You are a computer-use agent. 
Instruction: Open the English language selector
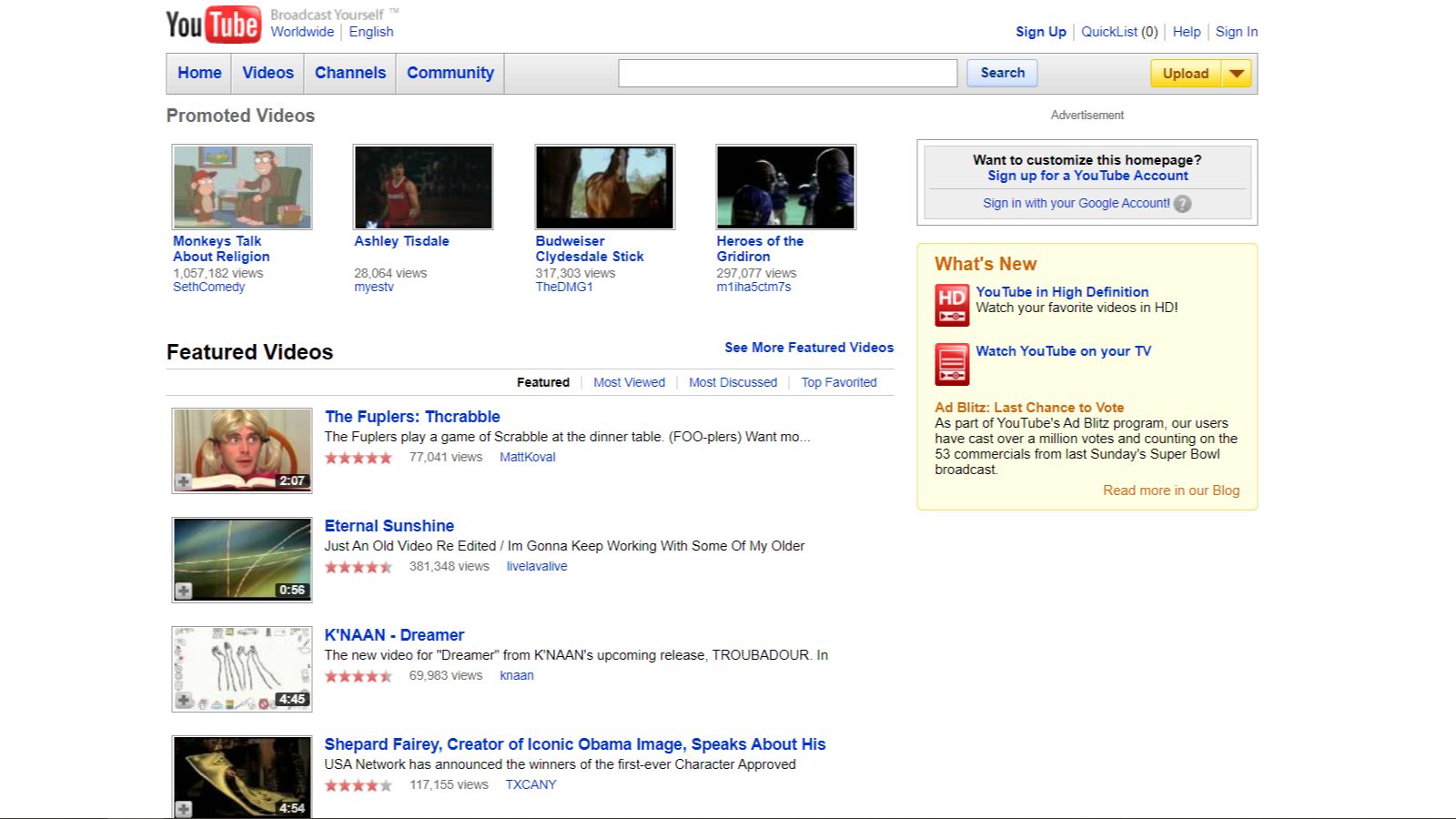[x=371, y=32]
